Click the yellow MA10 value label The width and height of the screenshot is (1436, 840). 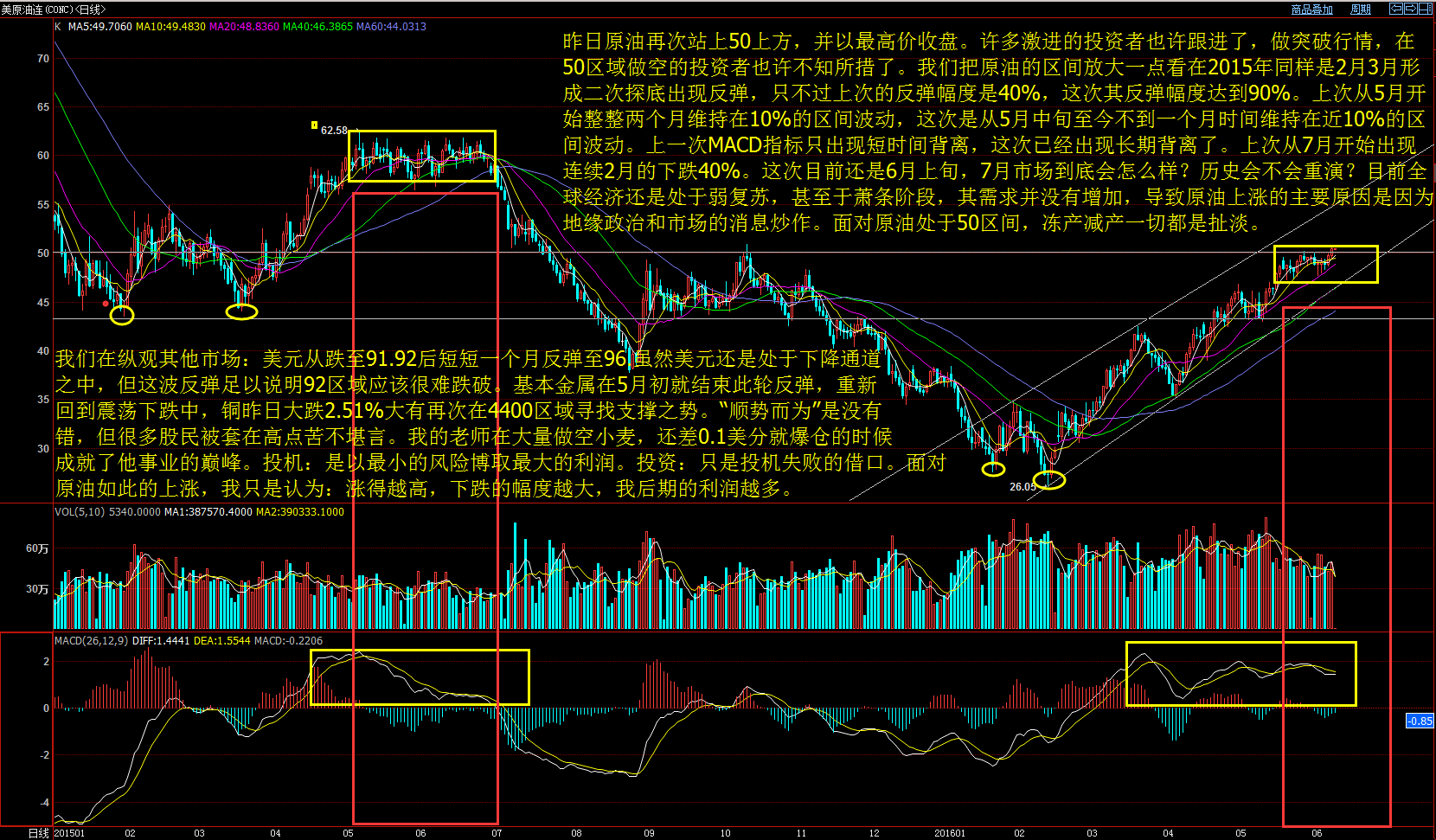point(171,27)
